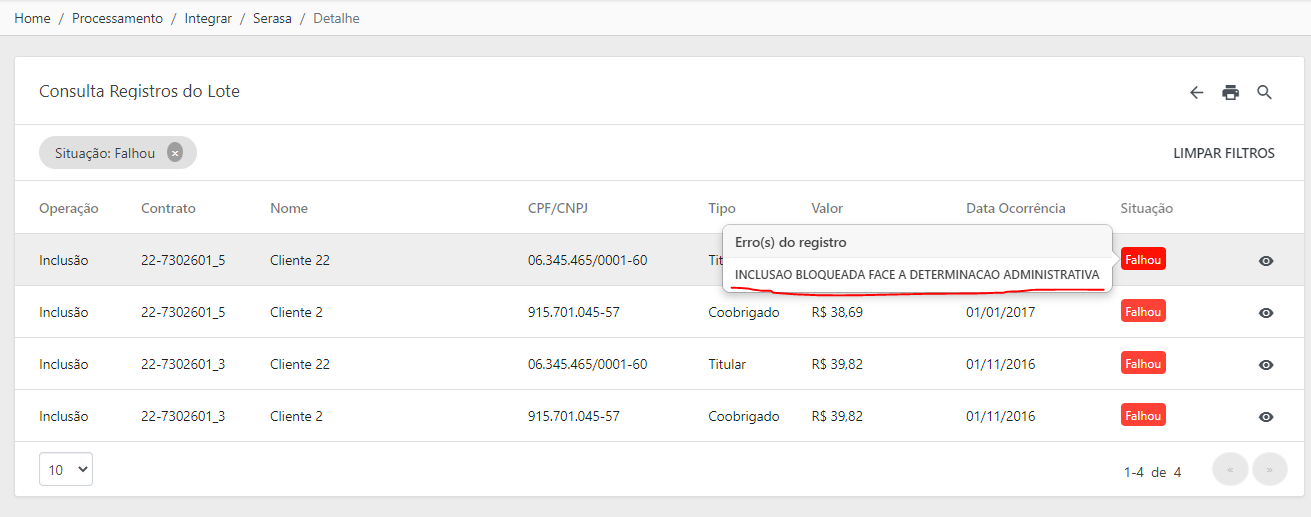Go to previous page of results
1311x517 pixels.
coord(1229,469)
